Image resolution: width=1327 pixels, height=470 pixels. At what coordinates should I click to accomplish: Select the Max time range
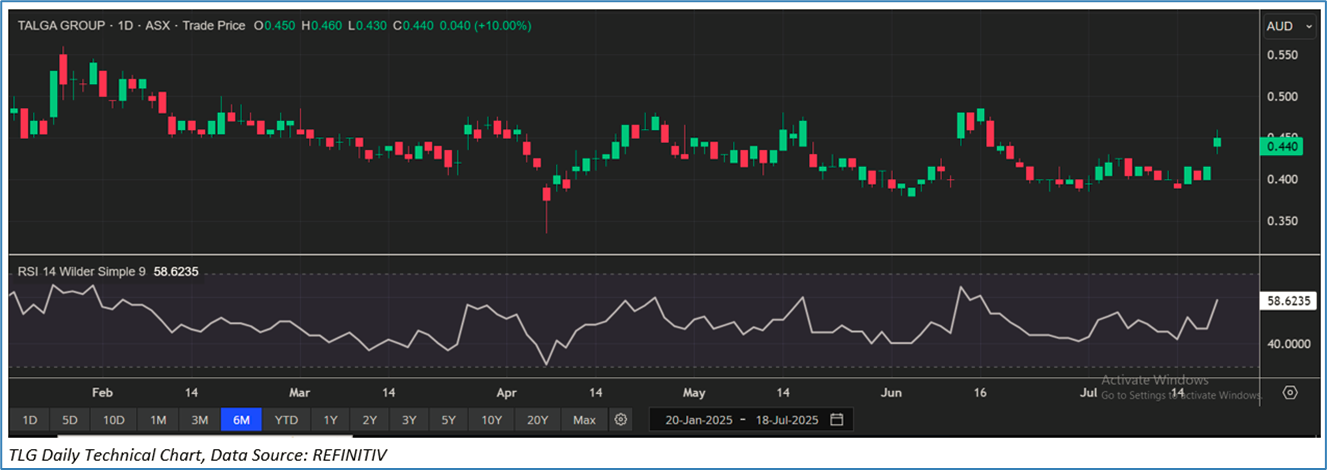pyautogui.click(x=584, y=420)
